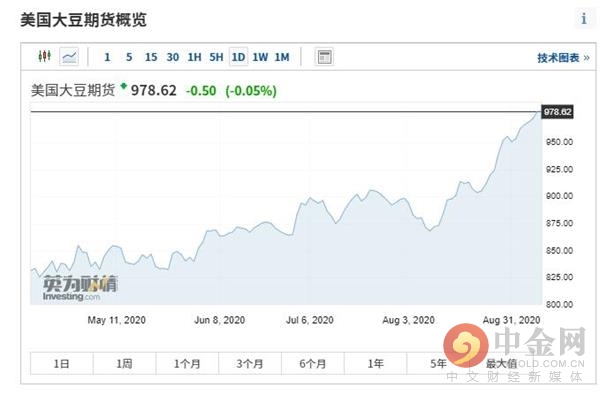Switch to candlestick chart icon
This screenshot has width=600, height=395.
tap(45, 57)
